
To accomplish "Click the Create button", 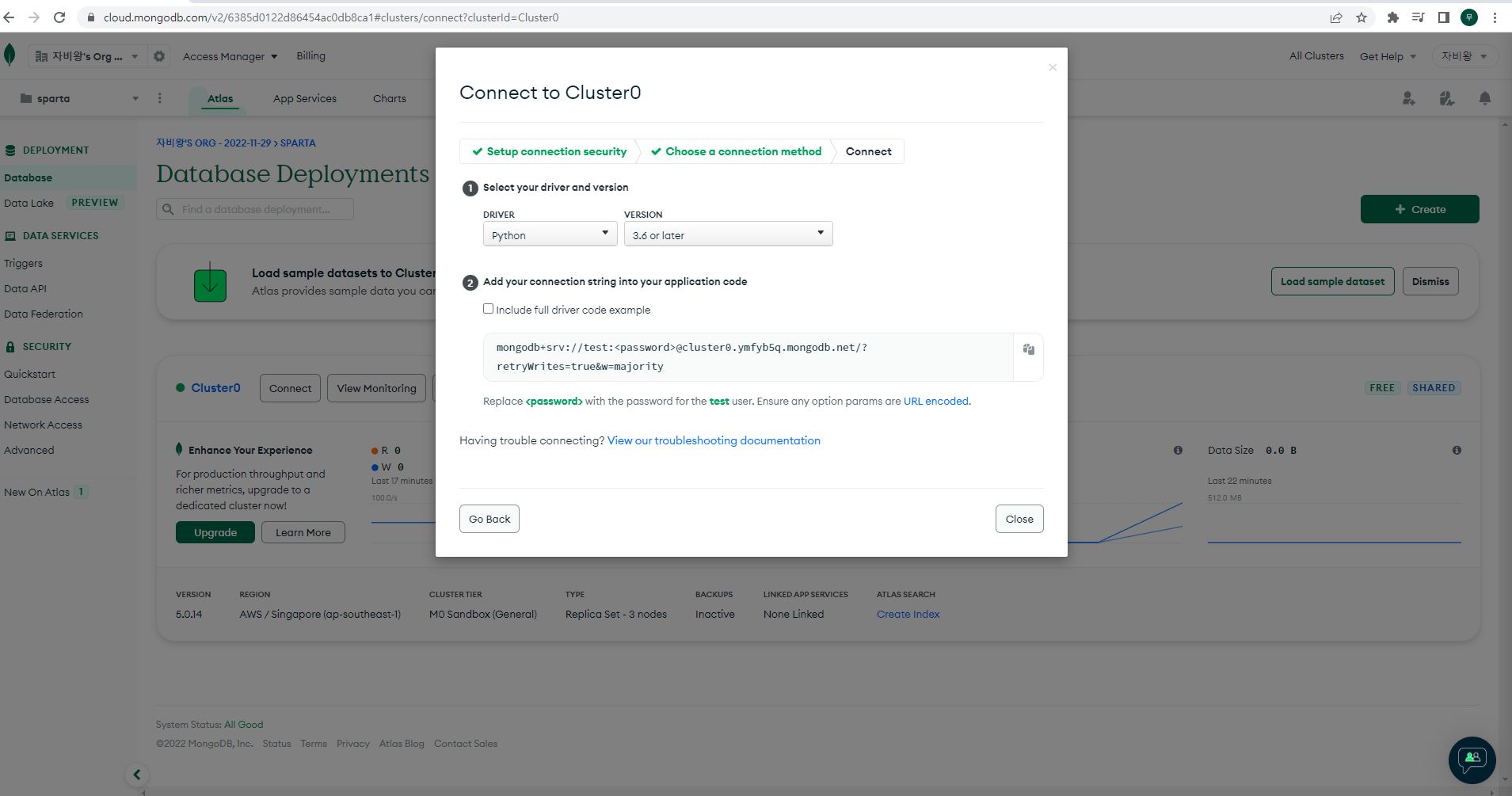I will click(1419, 209).
